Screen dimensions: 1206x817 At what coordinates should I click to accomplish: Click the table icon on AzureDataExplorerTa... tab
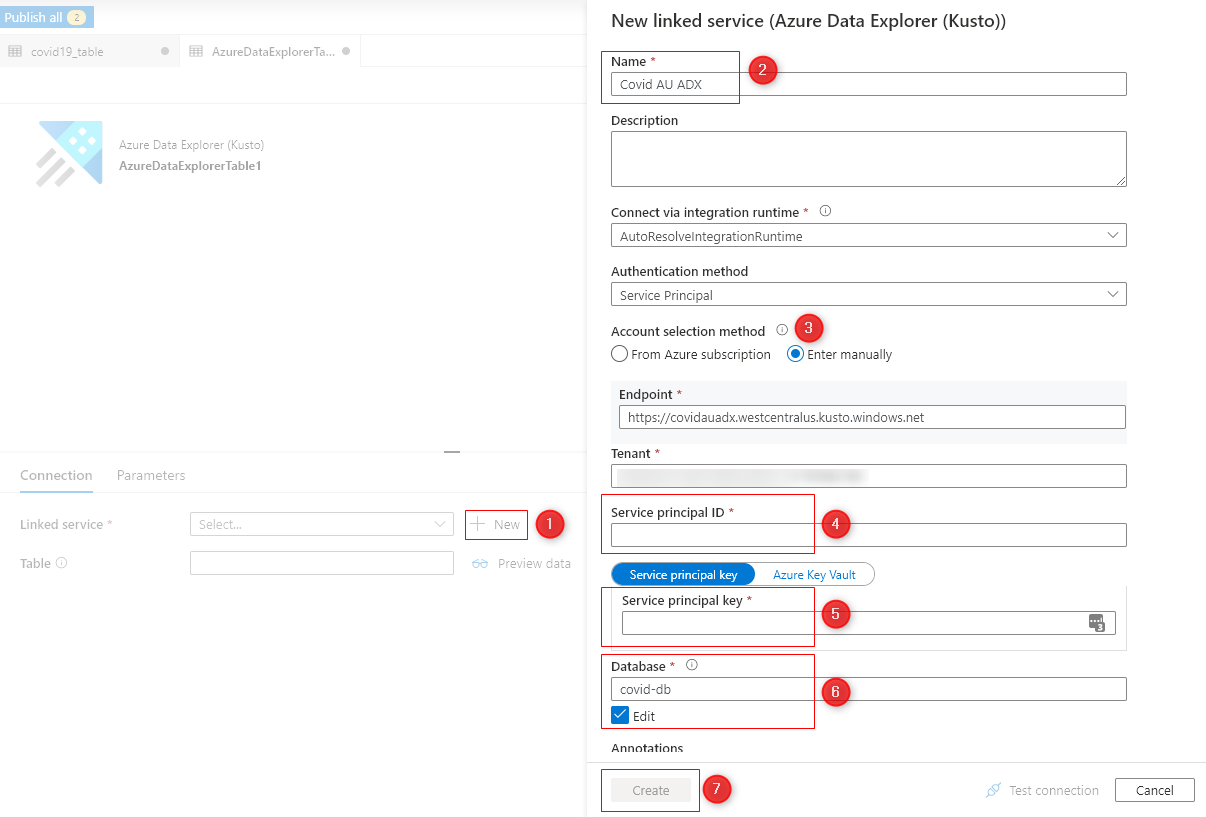(x=196, y=51)
